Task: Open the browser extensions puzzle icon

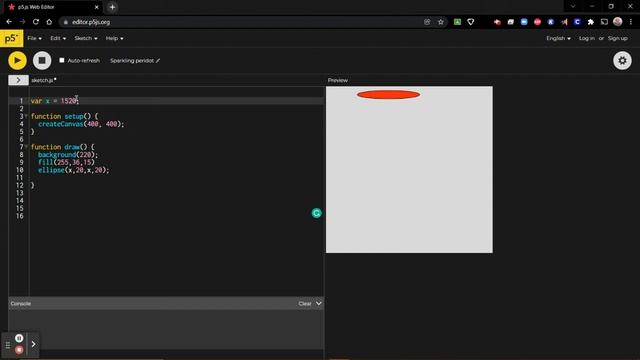Action: (x=591, y=22)
